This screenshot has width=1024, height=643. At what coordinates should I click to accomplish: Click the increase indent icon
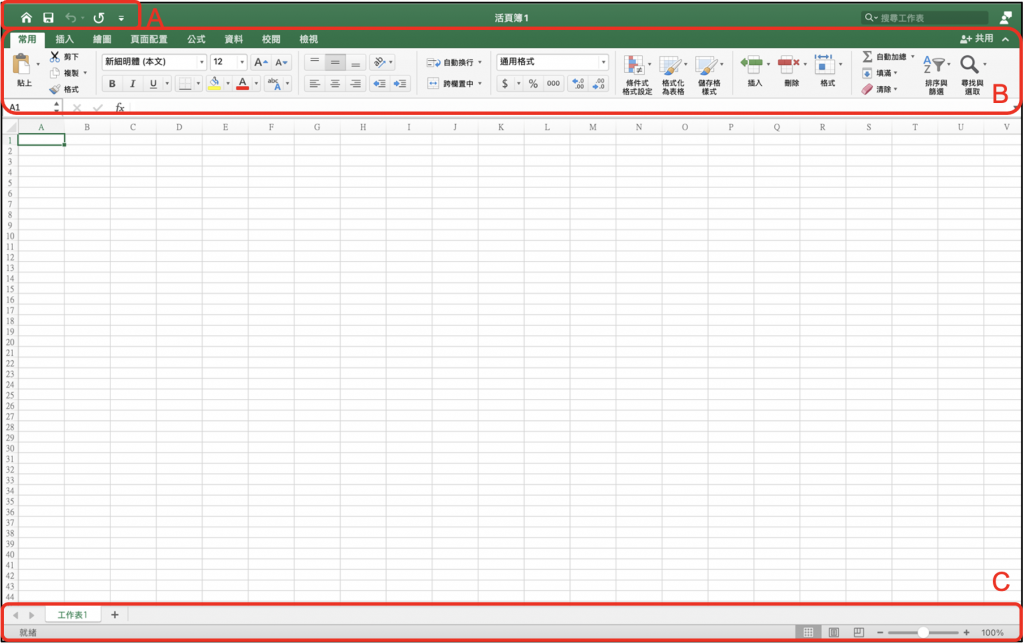coord(400,84)
